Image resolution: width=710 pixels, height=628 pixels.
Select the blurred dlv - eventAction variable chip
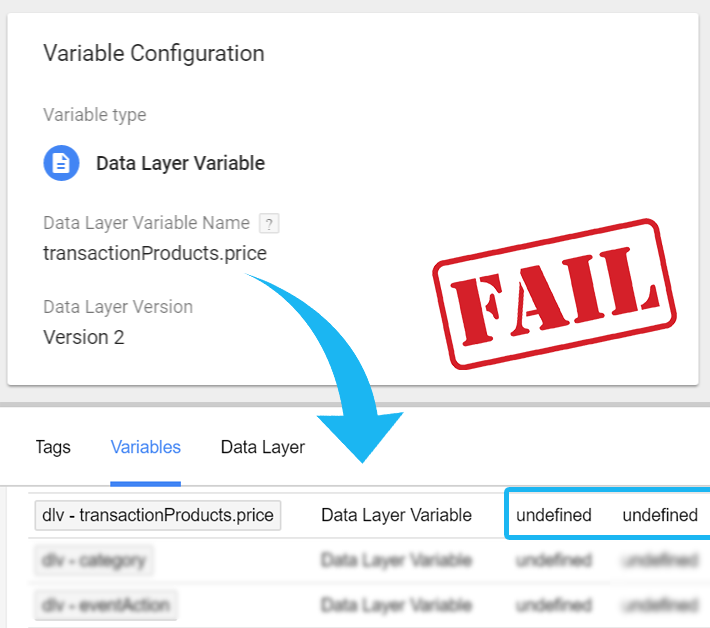pyautogui.click(x=106, y=605)
